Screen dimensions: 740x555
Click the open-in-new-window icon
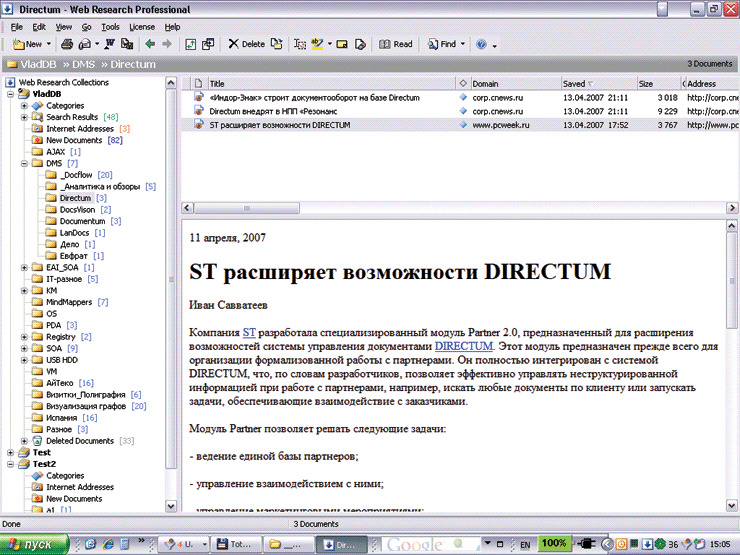pos(208,44)
